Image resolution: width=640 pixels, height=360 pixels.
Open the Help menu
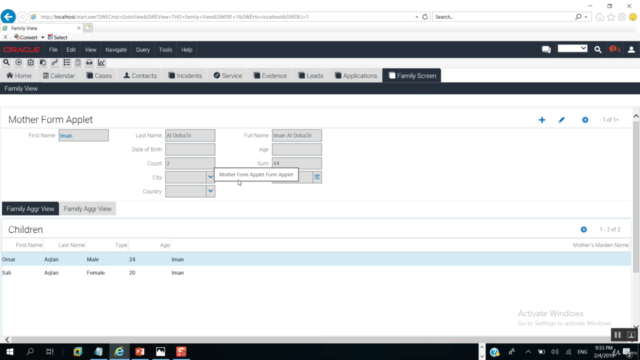pyautogui.click(x=187, y=50)
